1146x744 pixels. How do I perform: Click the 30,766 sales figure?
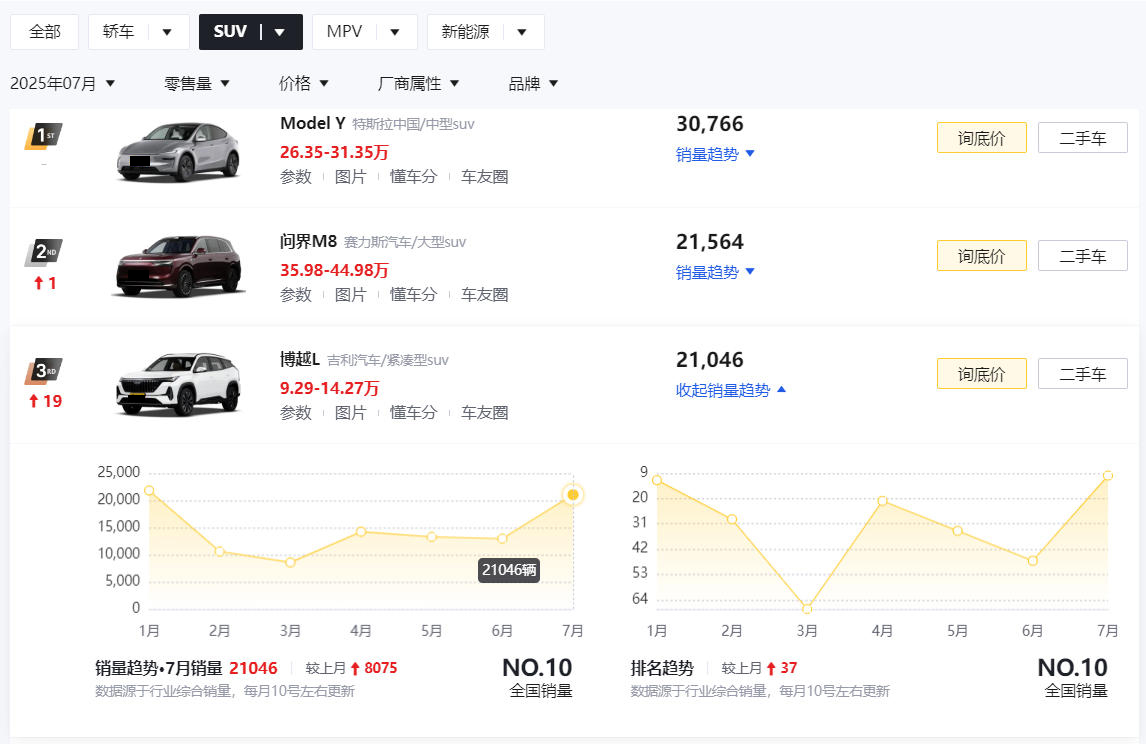coord(710,124)
